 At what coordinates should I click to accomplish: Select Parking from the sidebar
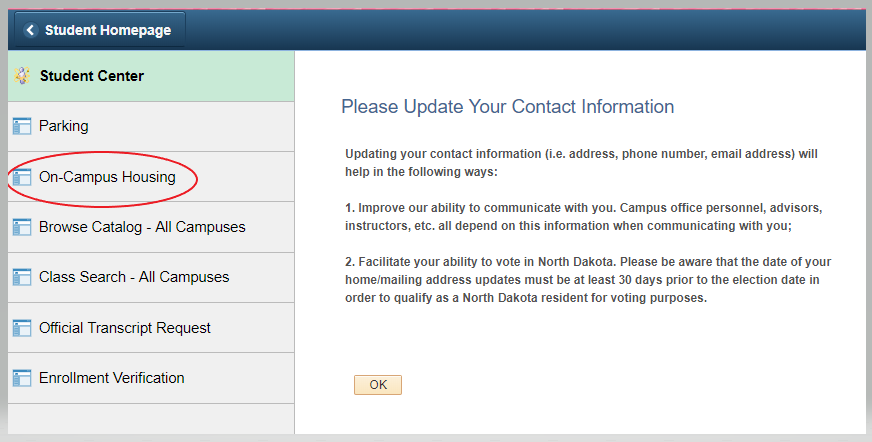tap(64, 126)
